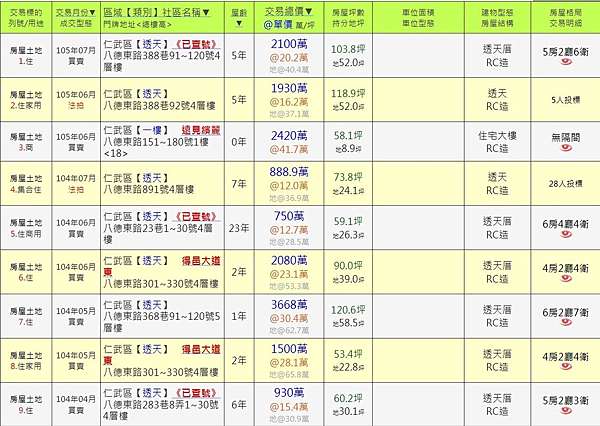Open red bracketed link in 388巷91~120號 row
Screen dimensions: 600x426
[197, 44]
